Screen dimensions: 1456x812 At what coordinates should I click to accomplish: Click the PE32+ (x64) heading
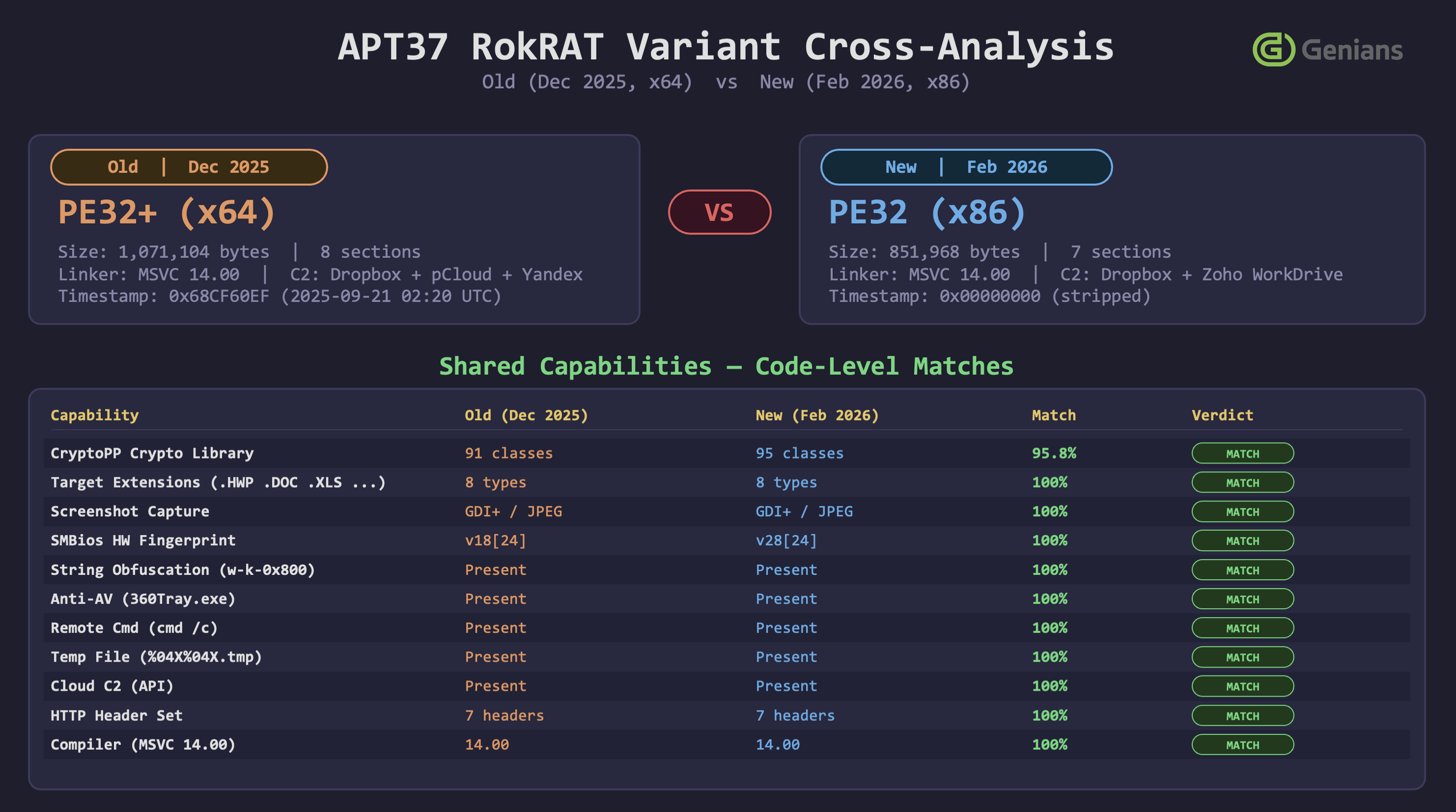pos(167,213)
